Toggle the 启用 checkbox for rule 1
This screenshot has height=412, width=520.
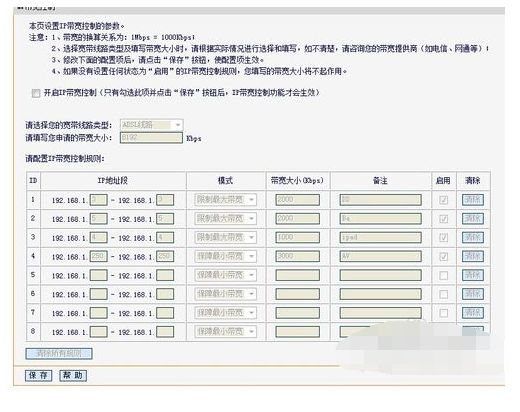click(443, 200)
